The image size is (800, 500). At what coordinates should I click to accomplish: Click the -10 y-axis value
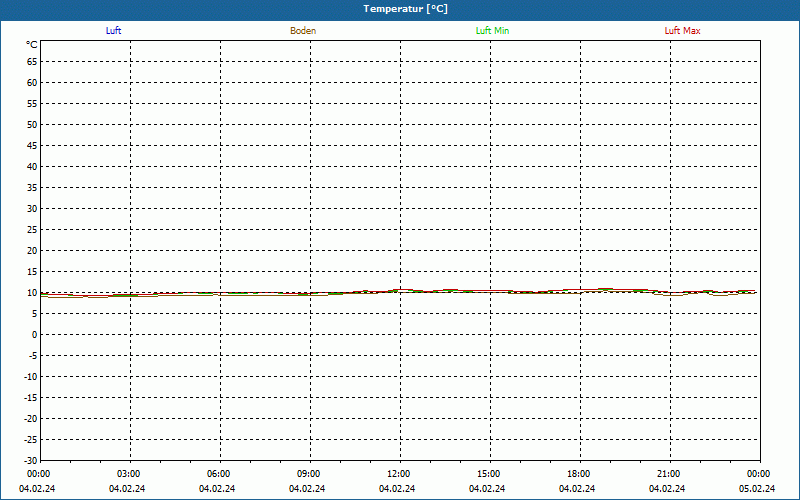click(31, 377)
